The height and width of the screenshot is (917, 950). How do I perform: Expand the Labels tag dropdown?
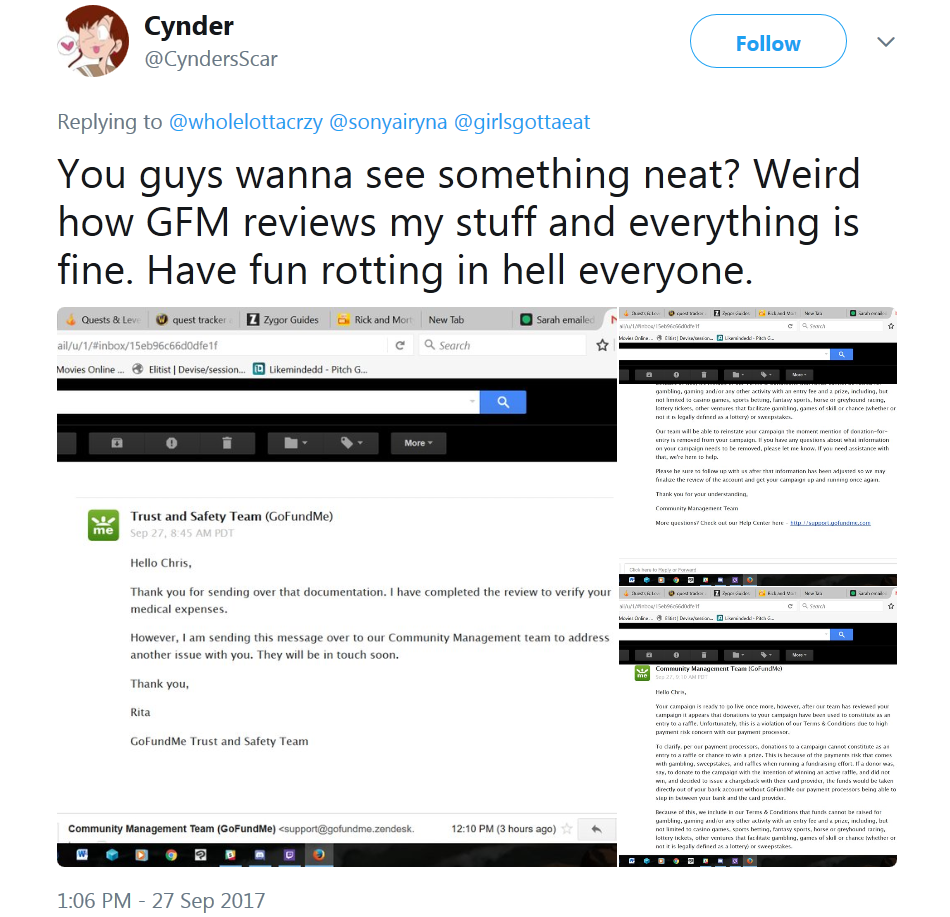[351, 443]
